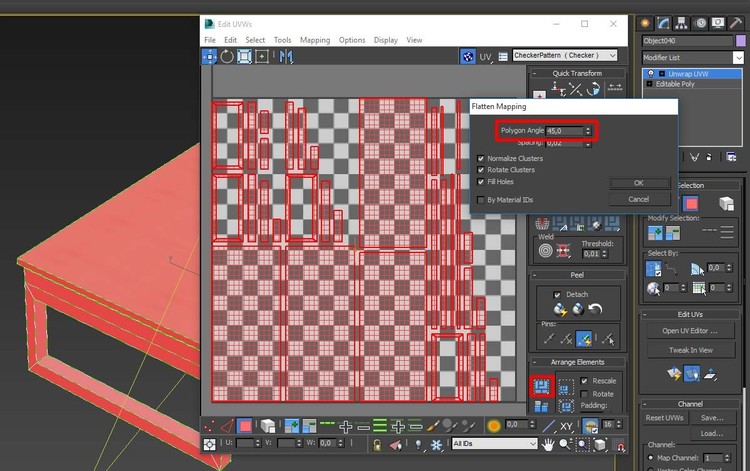
Task: Collapse the Quick Transform rollout
Action: 534,74
